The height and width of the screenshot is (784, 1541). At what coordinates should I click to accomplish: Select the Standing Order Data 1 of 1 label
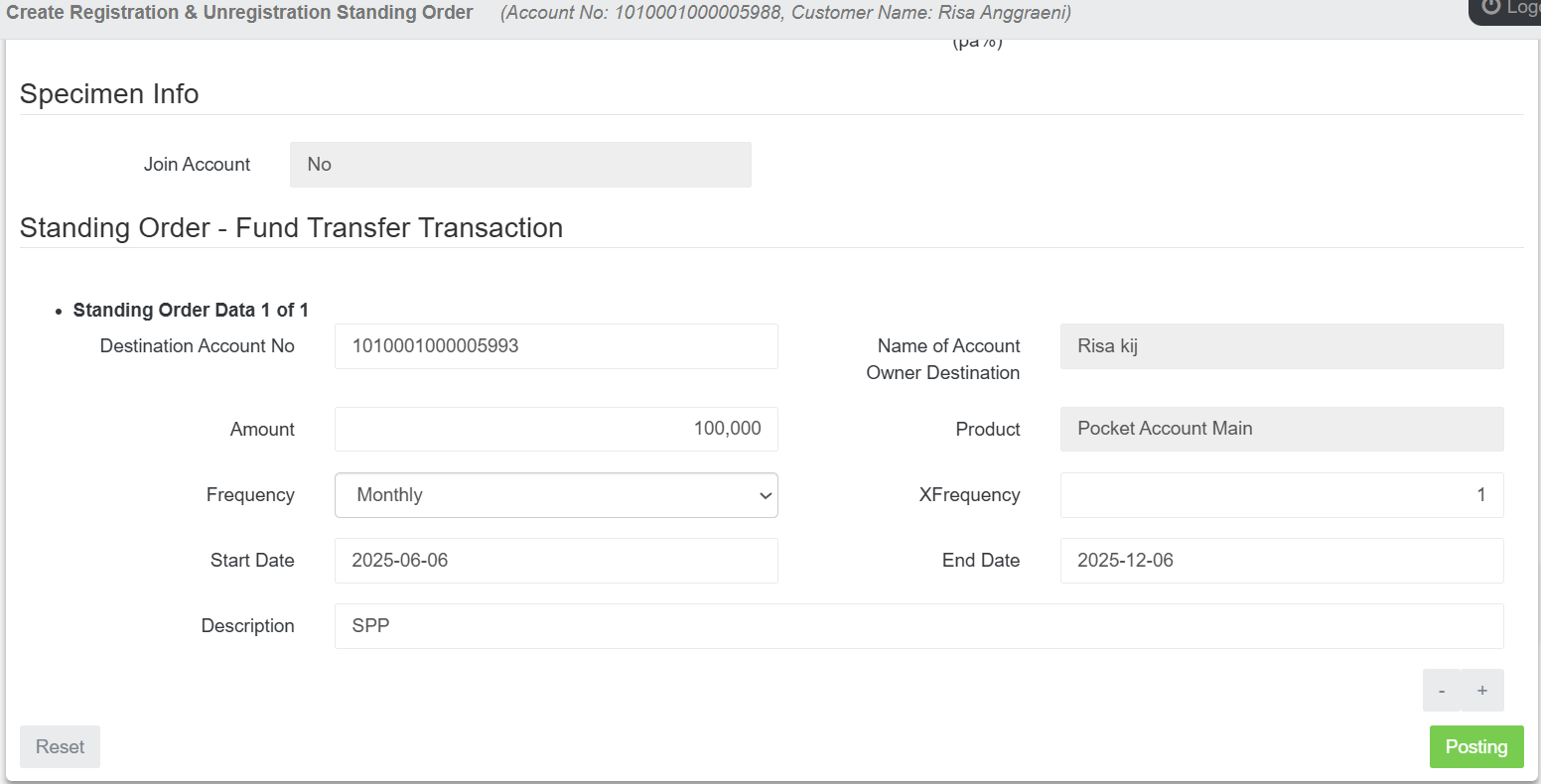pyautogui.click(x=191, y=311)
